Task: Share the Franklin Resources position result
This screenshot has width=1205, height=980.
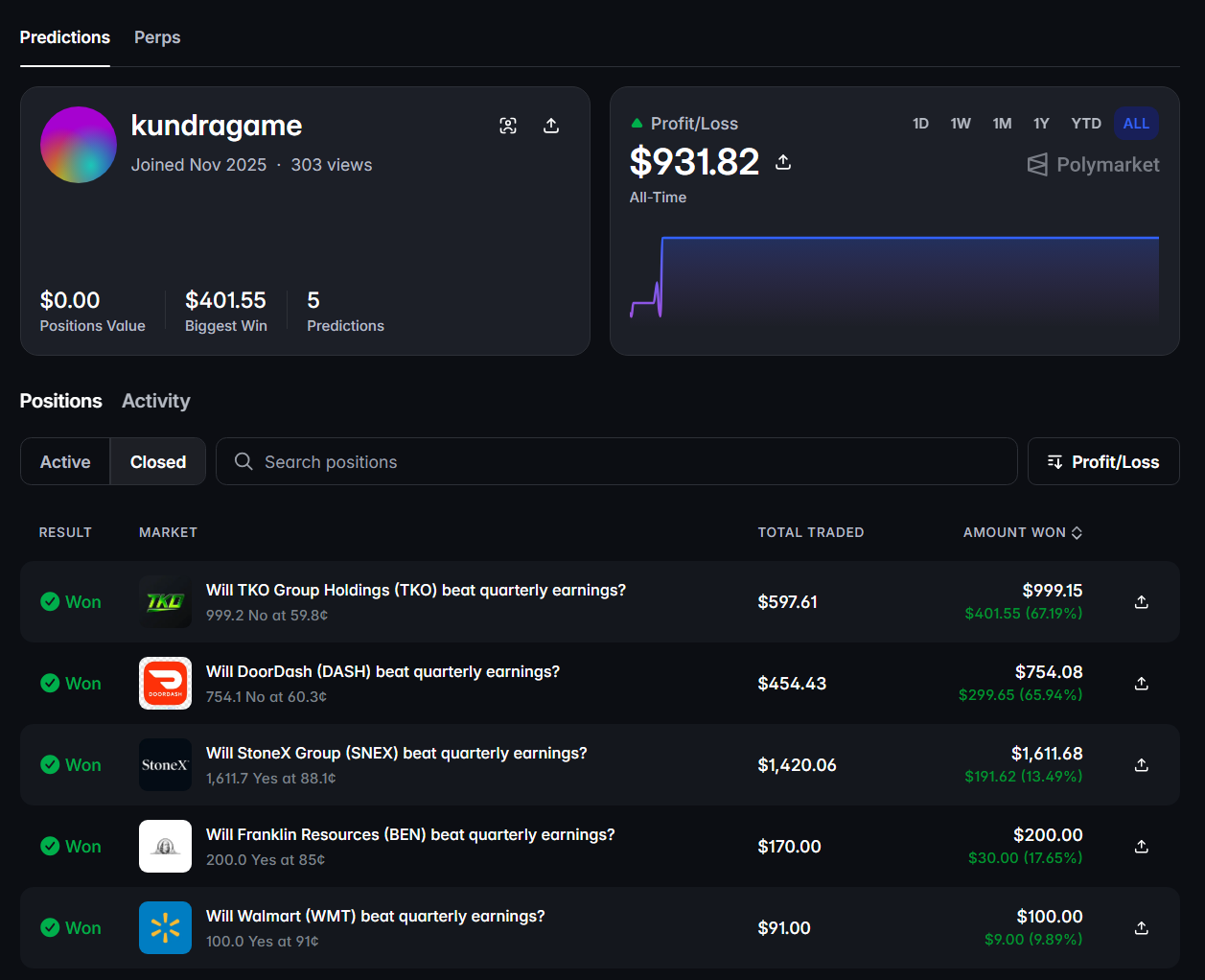Action: coord(1142,847)
